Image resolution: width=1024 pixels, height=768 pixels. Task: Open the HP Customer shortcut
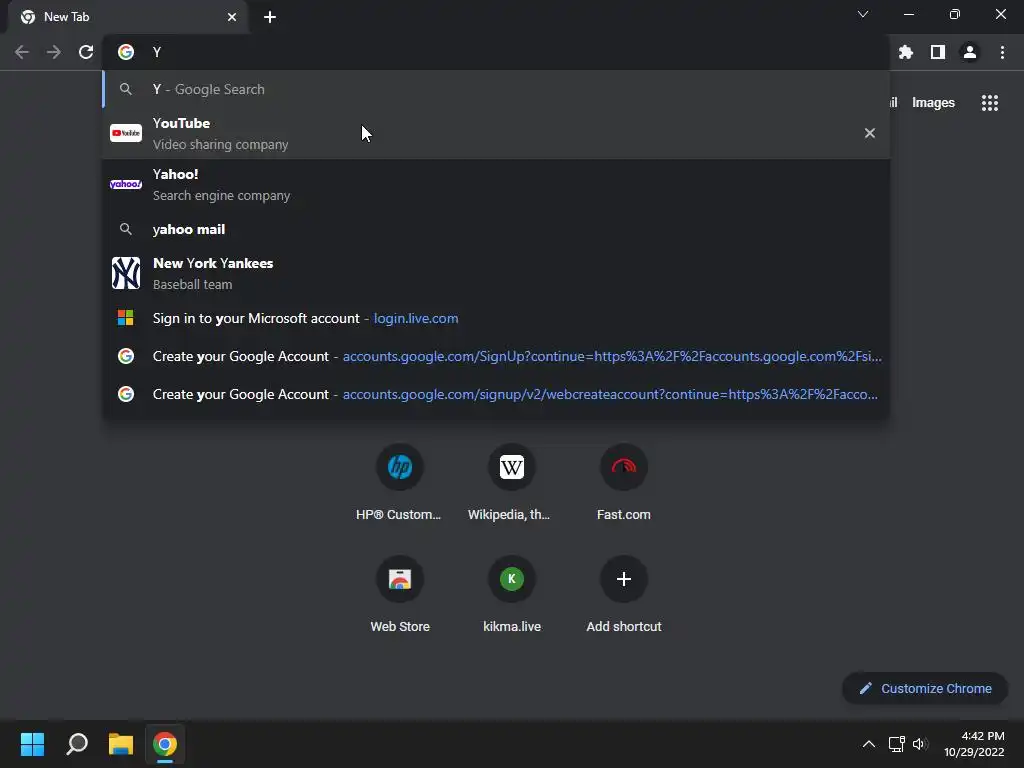pos(399,480)
